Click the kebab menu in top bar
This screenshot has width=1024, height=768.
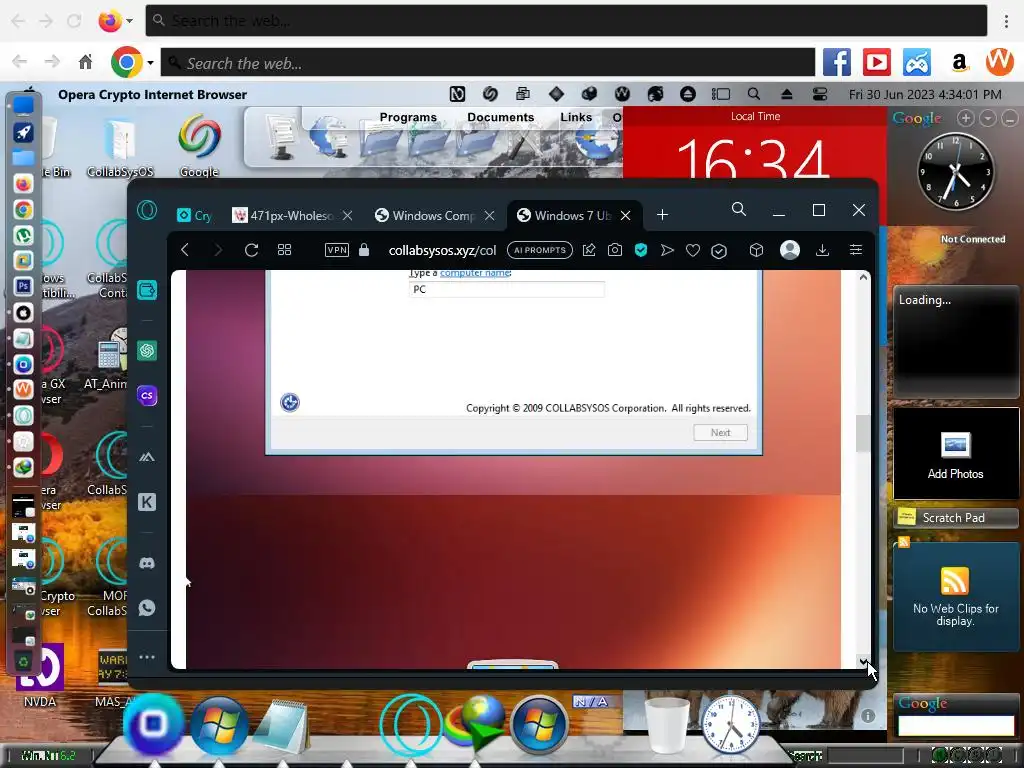pyautogui.click(x=1006, y=21)
